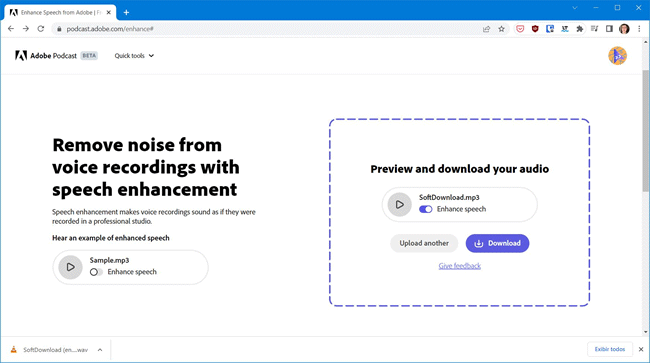The image size is (650, 363).
Task: Play the SoftDownload.mp3 preview
Action: pos(400,204)
